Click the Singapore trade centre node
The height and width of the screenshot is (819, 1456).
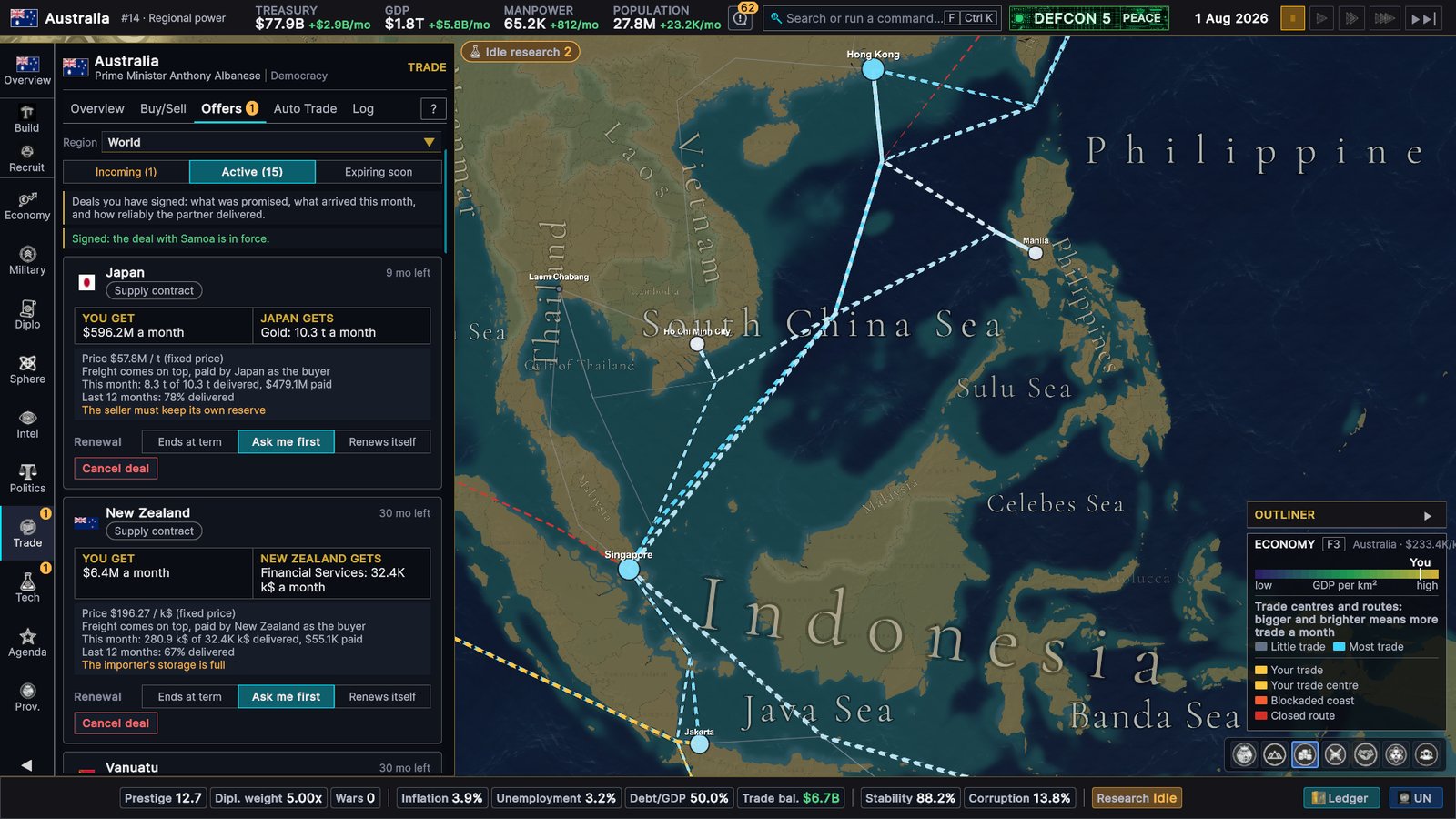629,570
